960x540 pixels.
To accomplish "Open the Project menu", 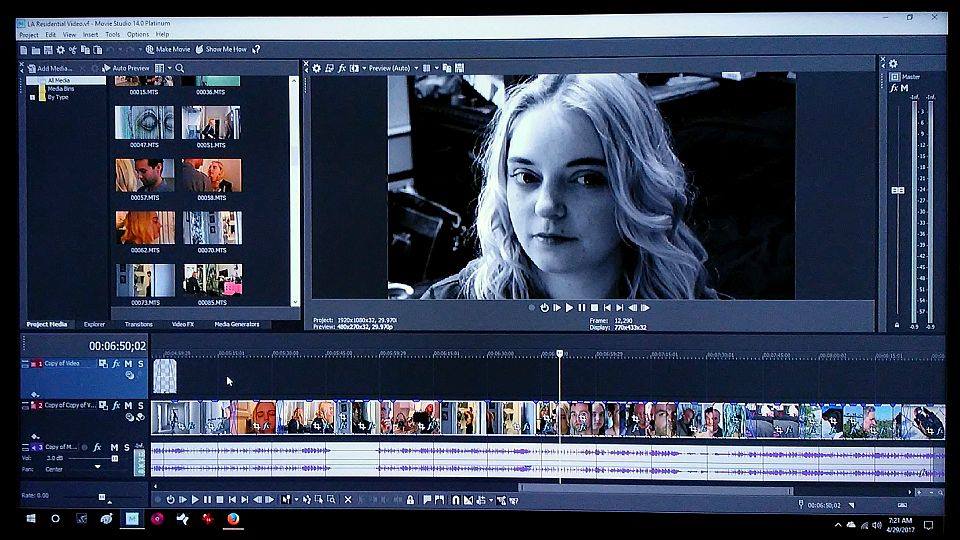I will pyautogui.click(x=29, y=35).
